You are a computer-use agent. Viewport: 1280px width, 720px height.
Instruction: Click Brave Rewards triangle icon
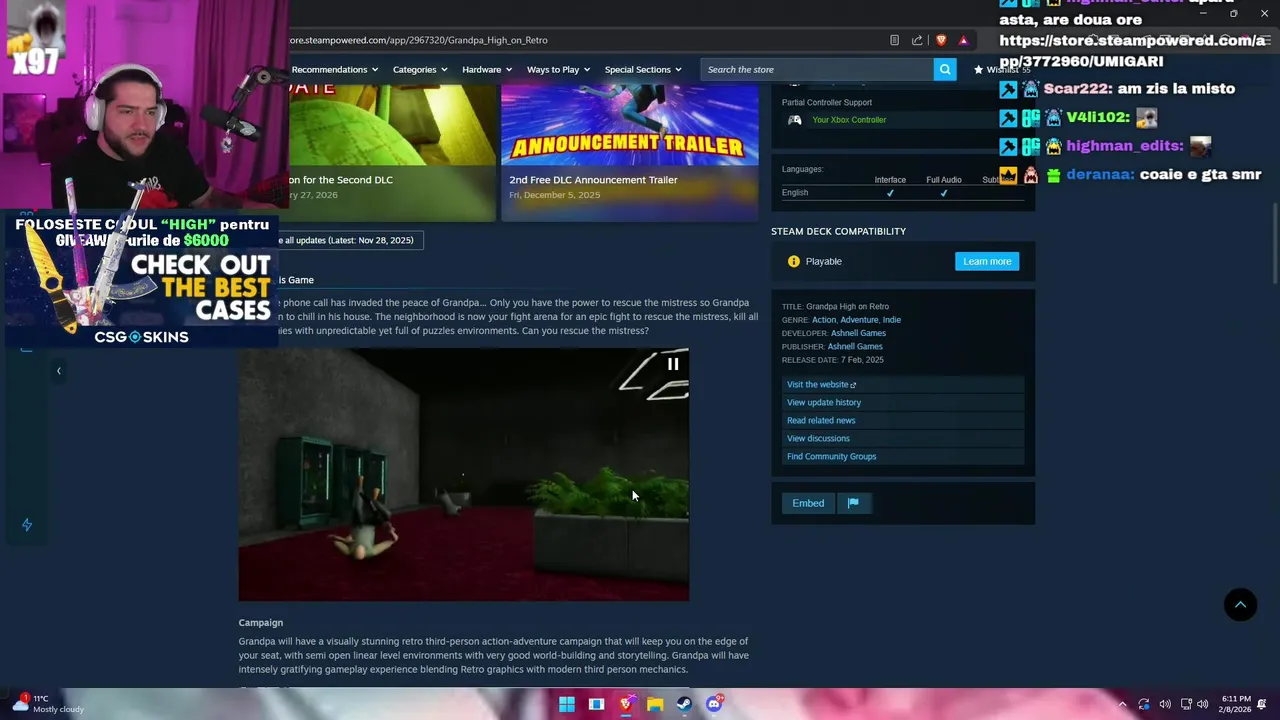point(963,40)
